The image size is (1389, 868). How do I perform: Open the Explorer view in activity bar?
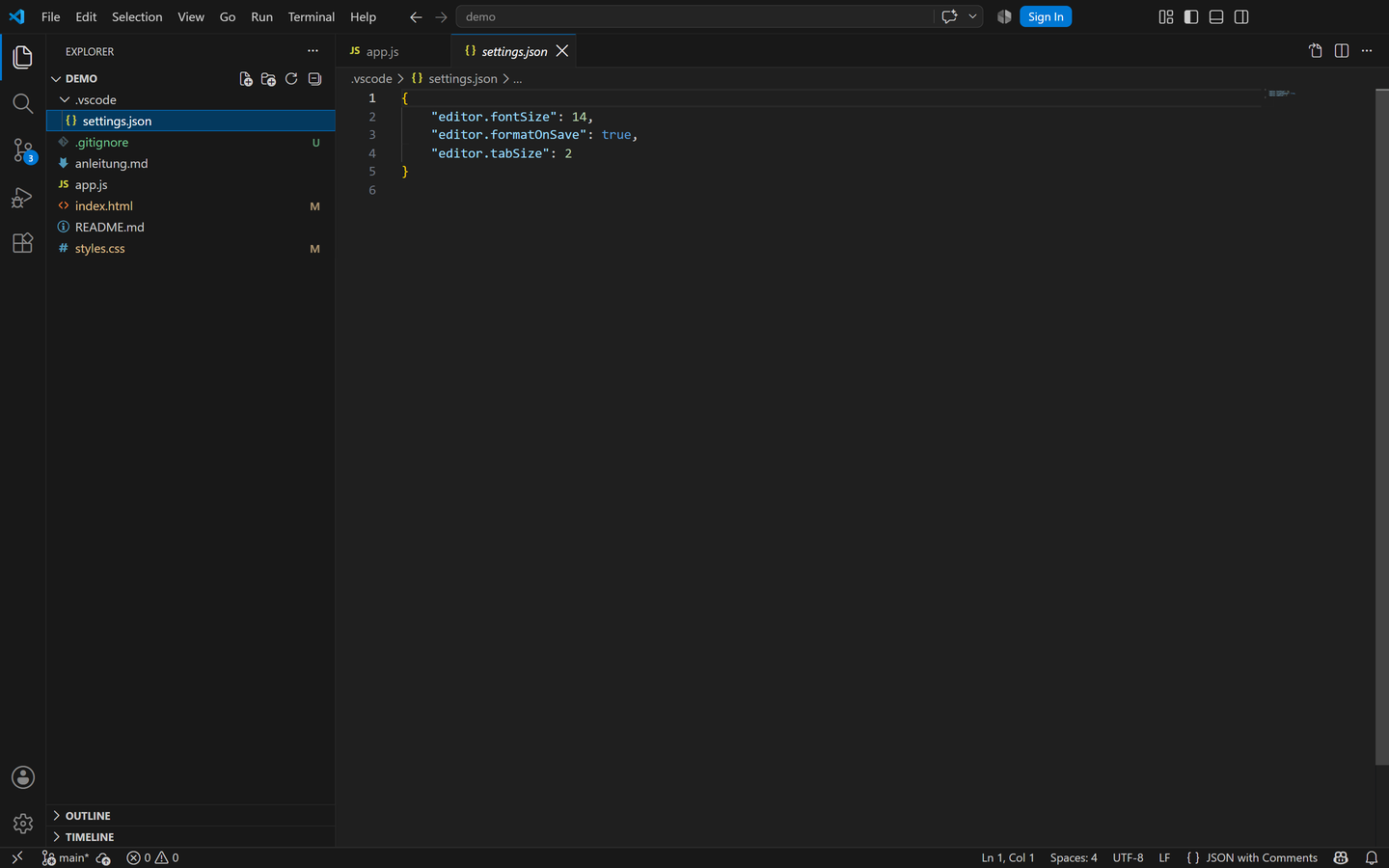pyautogui.click(x=23, y=57)
